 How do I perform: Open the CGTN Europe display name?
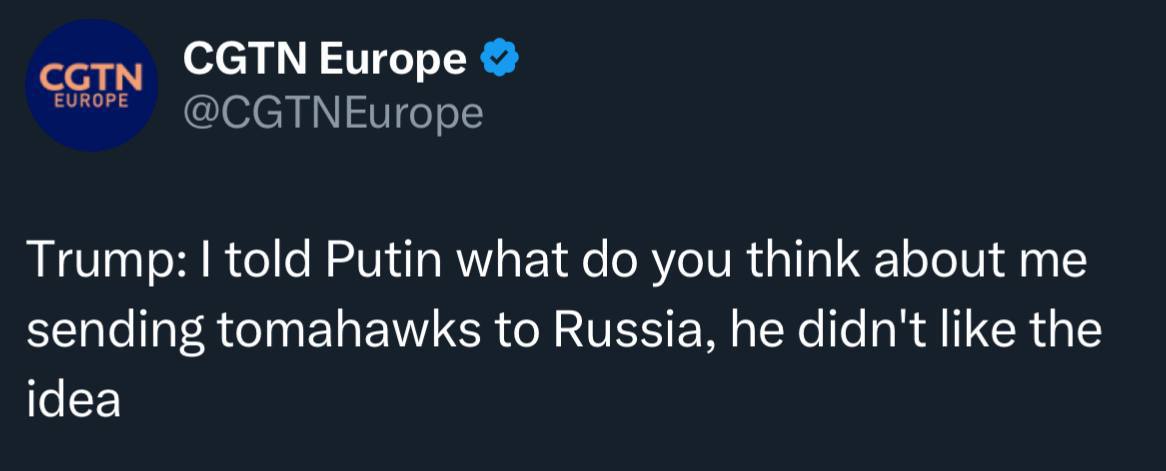click(x=324, y=62)
